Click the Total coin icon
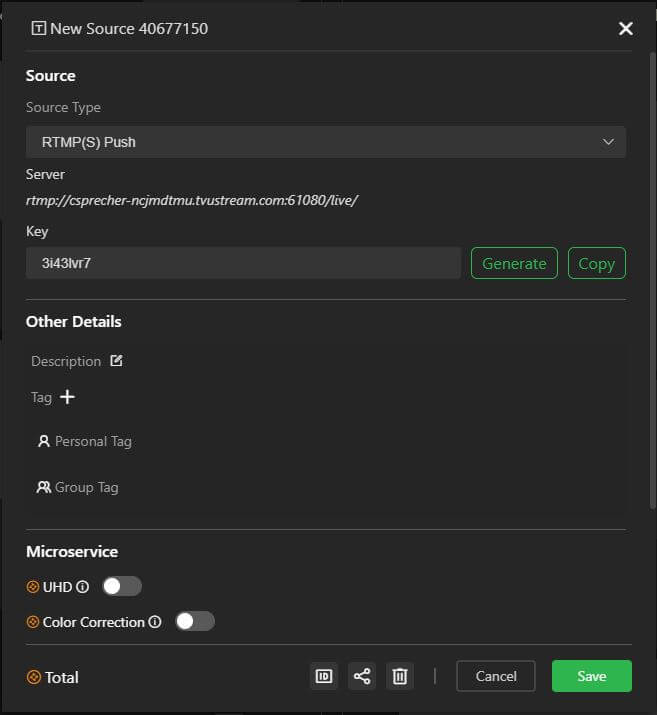 tap(34, 677)
